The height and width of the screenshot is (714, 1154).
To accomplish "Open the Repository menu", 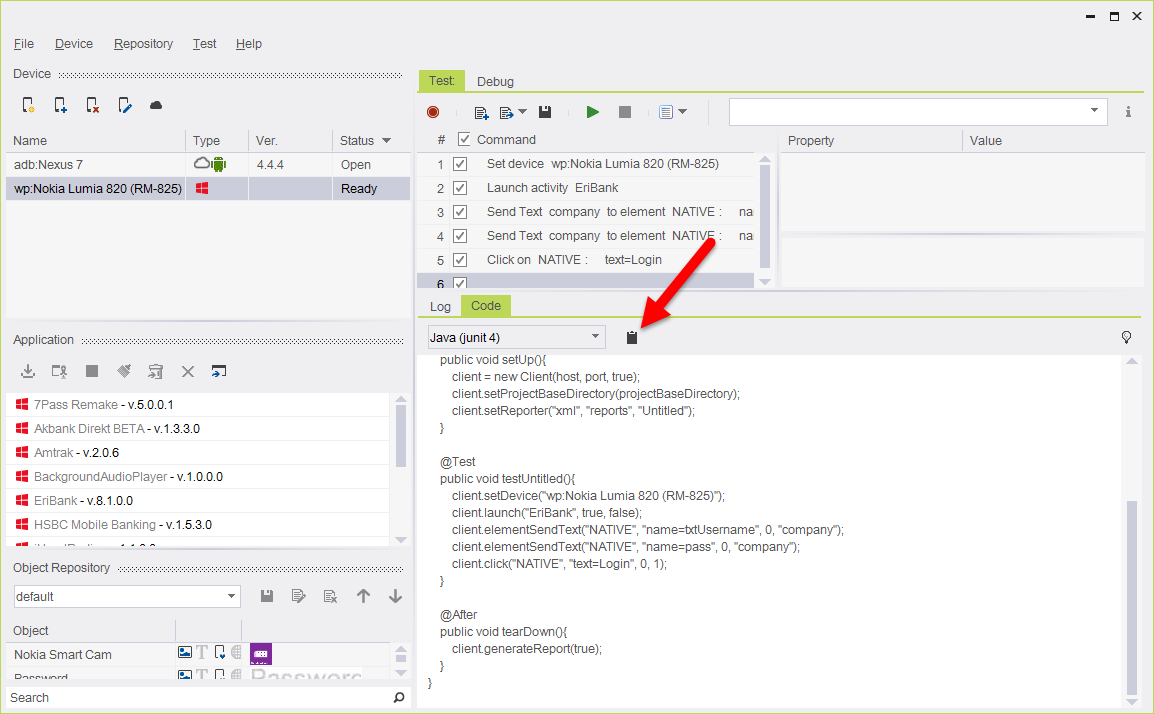I will pyautogui.click(x=143, y=44).
